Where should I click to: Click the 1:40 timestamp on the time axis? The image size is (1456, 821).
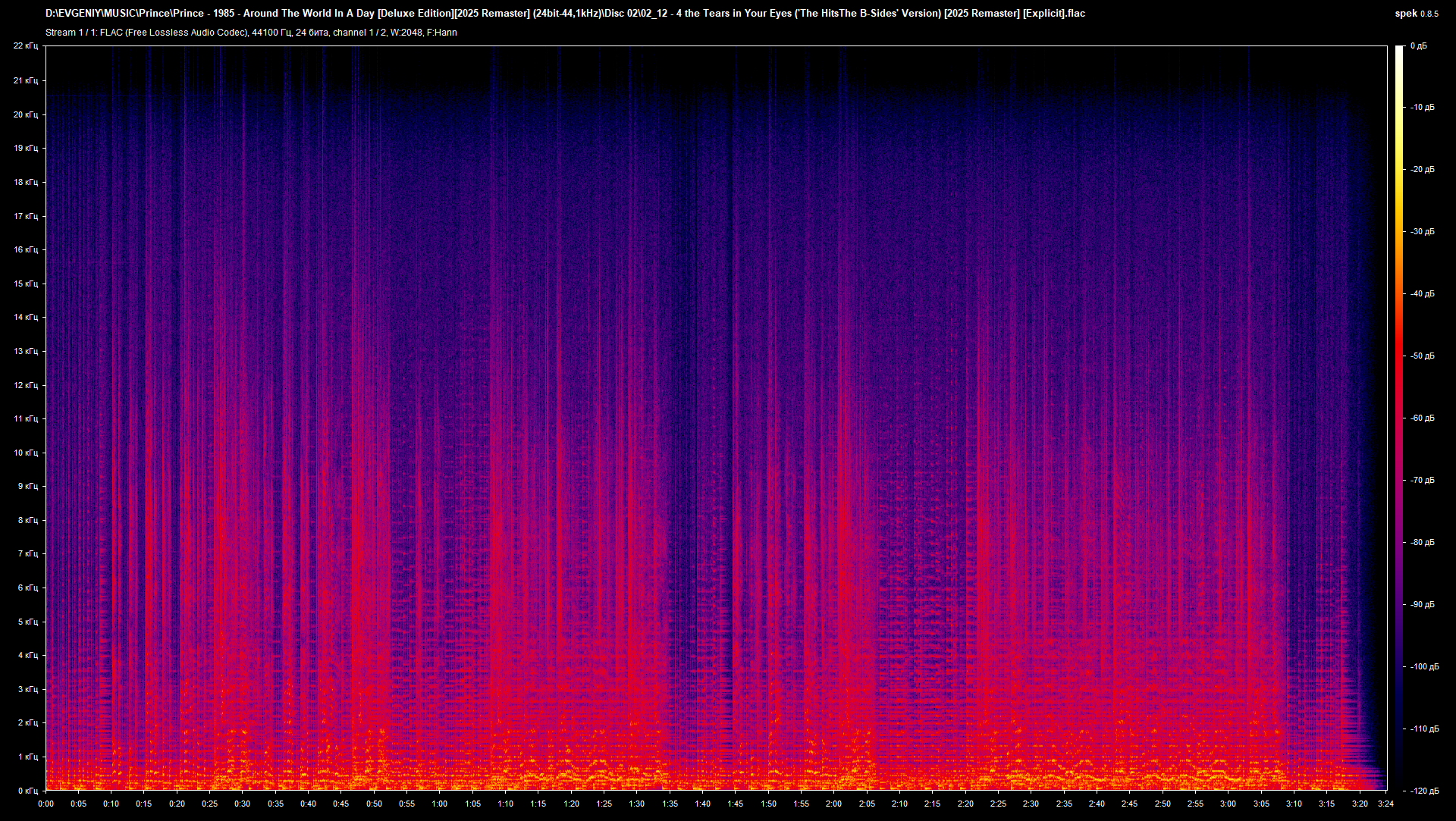pyautogui.click(x=704, y=805)
